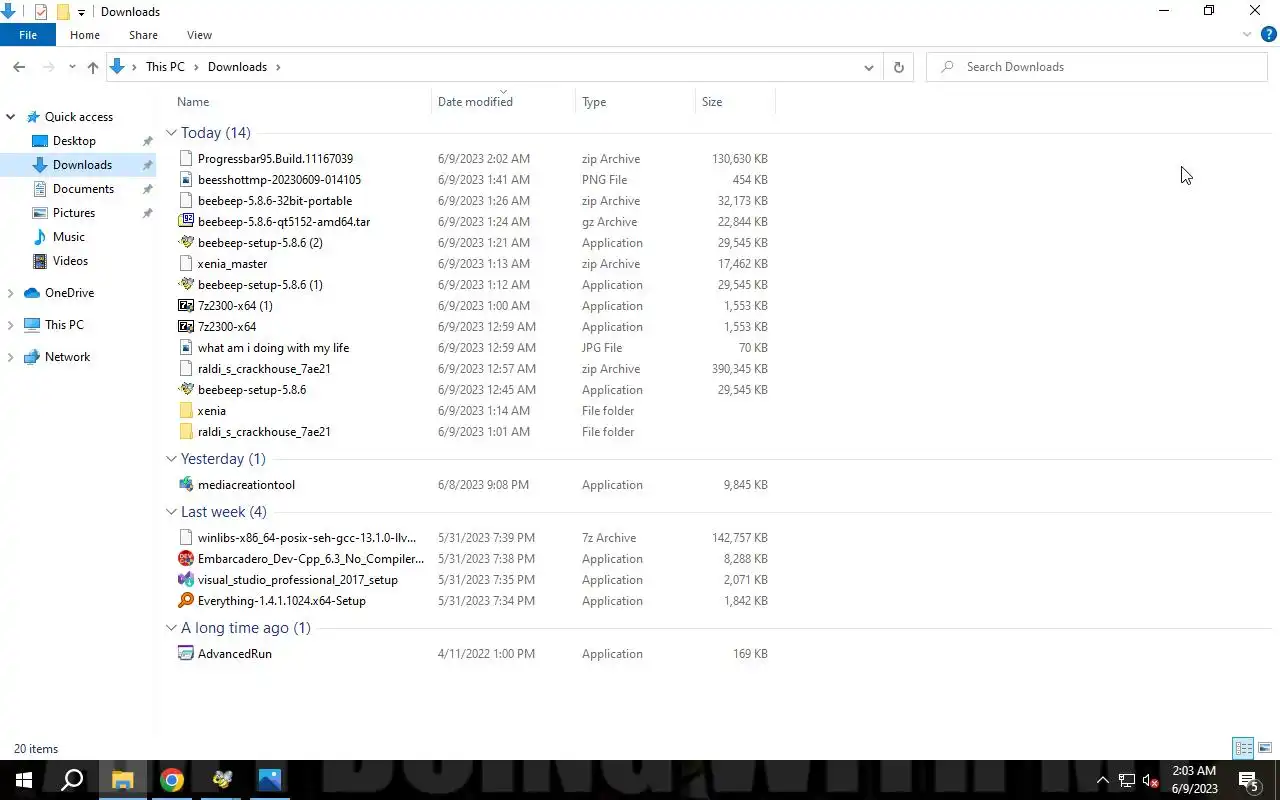Image resolution: width=1280 pixels, height=800 pixels.
Task: Open the recent locations dropdown arrow
Action: [x=72, y=67]
